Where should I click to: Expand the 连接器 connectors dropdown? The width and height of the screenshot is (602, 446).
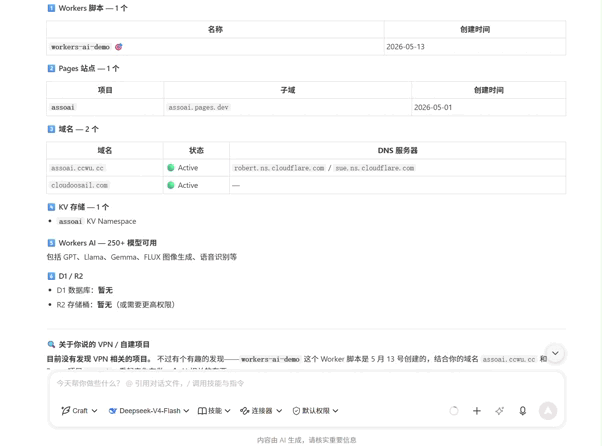click(x=261, y=411)
